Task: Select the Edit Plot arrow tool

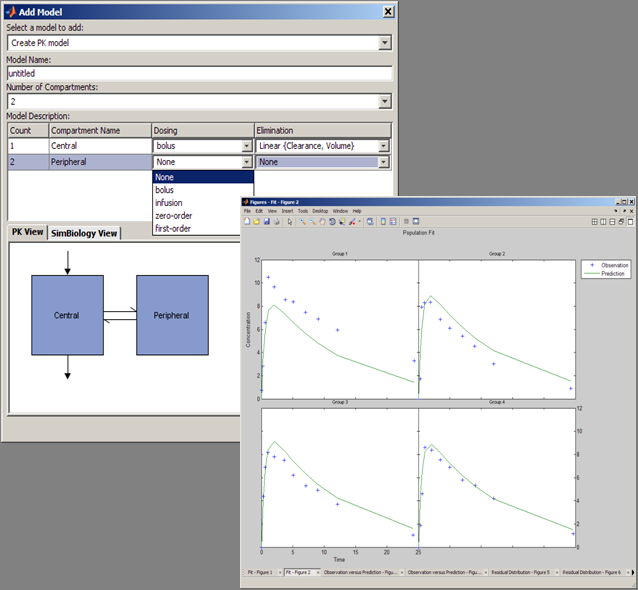Action: [290, 222]
